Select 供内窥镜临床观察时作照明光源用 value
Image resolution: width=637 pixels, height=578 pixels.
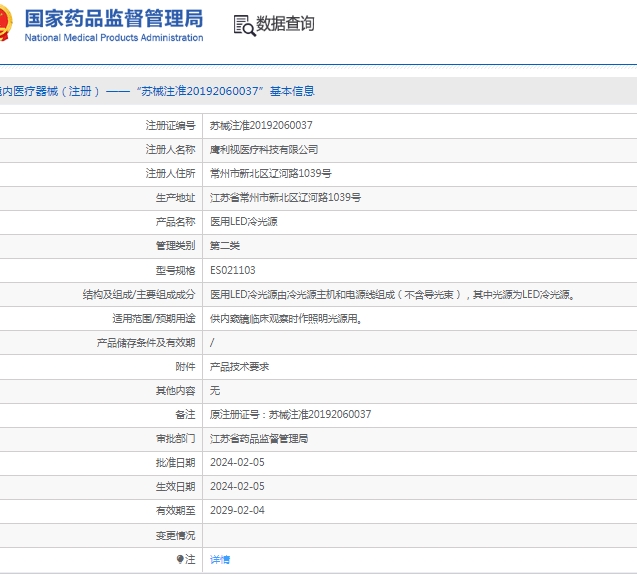point(286,318)
